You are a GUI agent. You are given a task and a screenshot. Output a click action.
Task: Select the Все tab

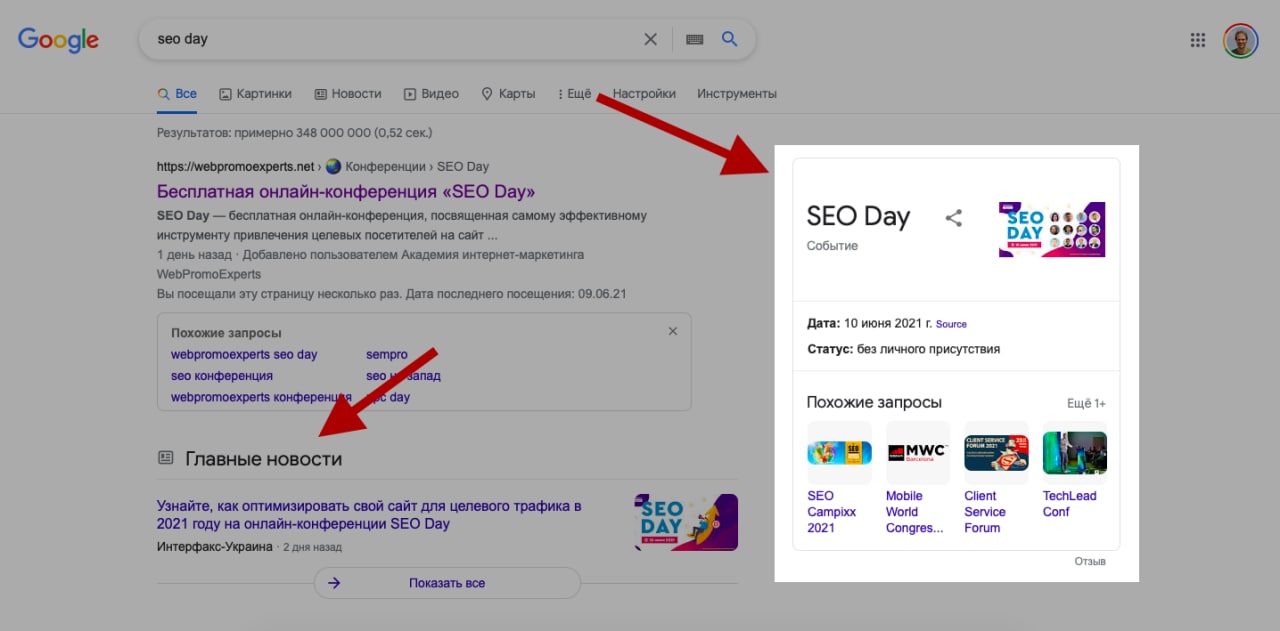tap(177, 94)
